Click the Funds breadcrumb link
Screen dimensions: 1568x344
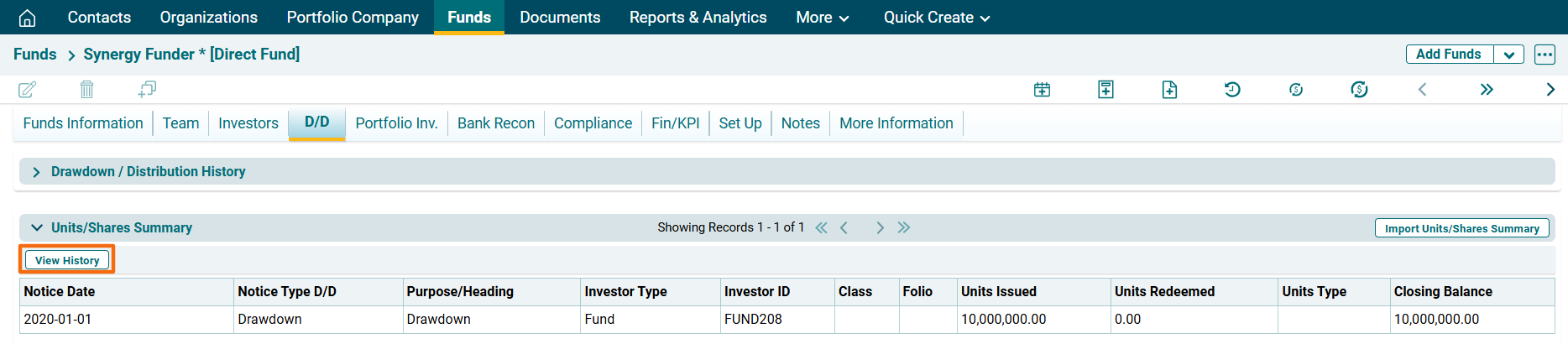[35, 55]
